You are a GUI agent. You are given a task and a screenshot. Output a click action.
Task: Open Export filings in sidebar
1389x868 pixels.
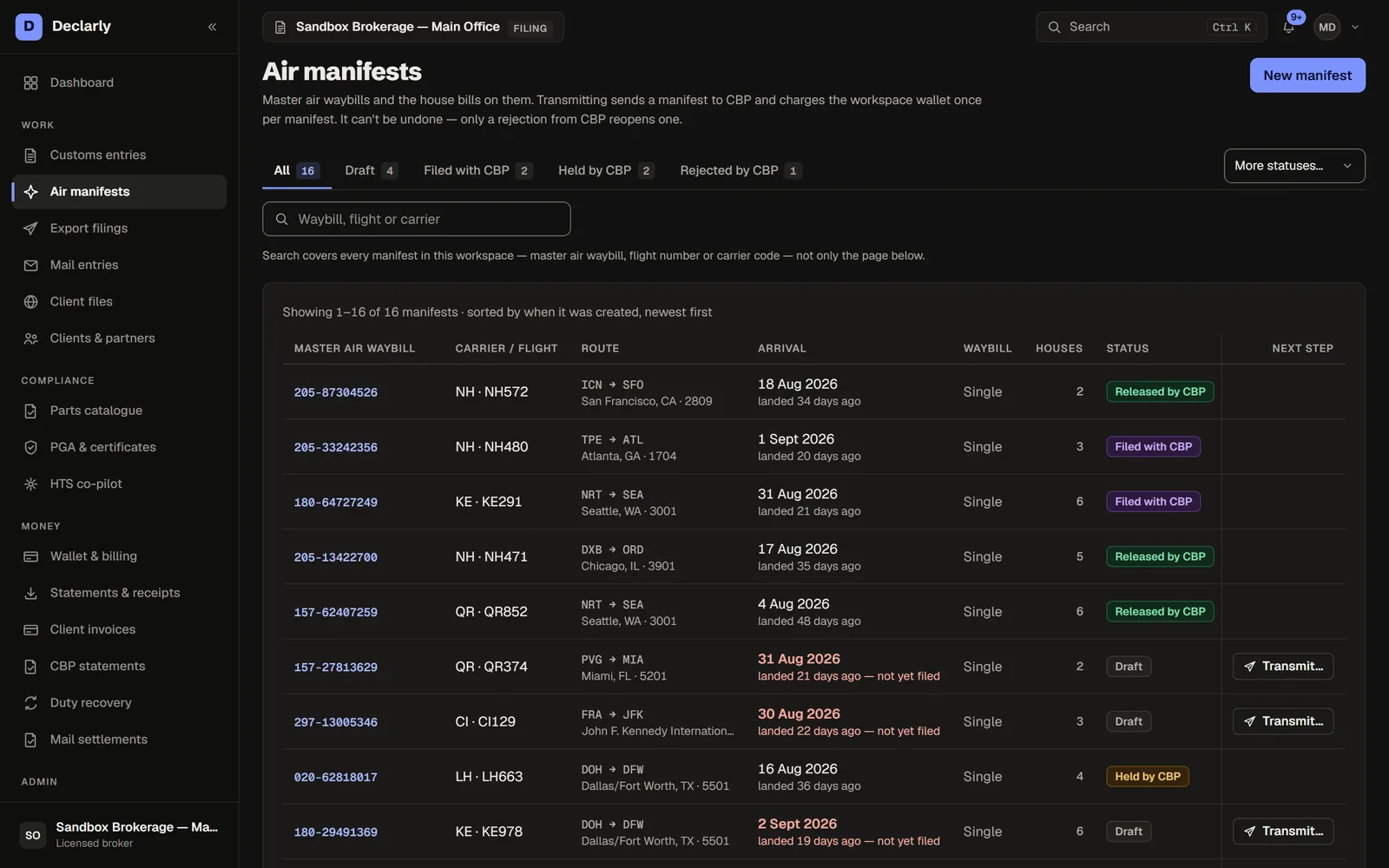click(119, 228)
